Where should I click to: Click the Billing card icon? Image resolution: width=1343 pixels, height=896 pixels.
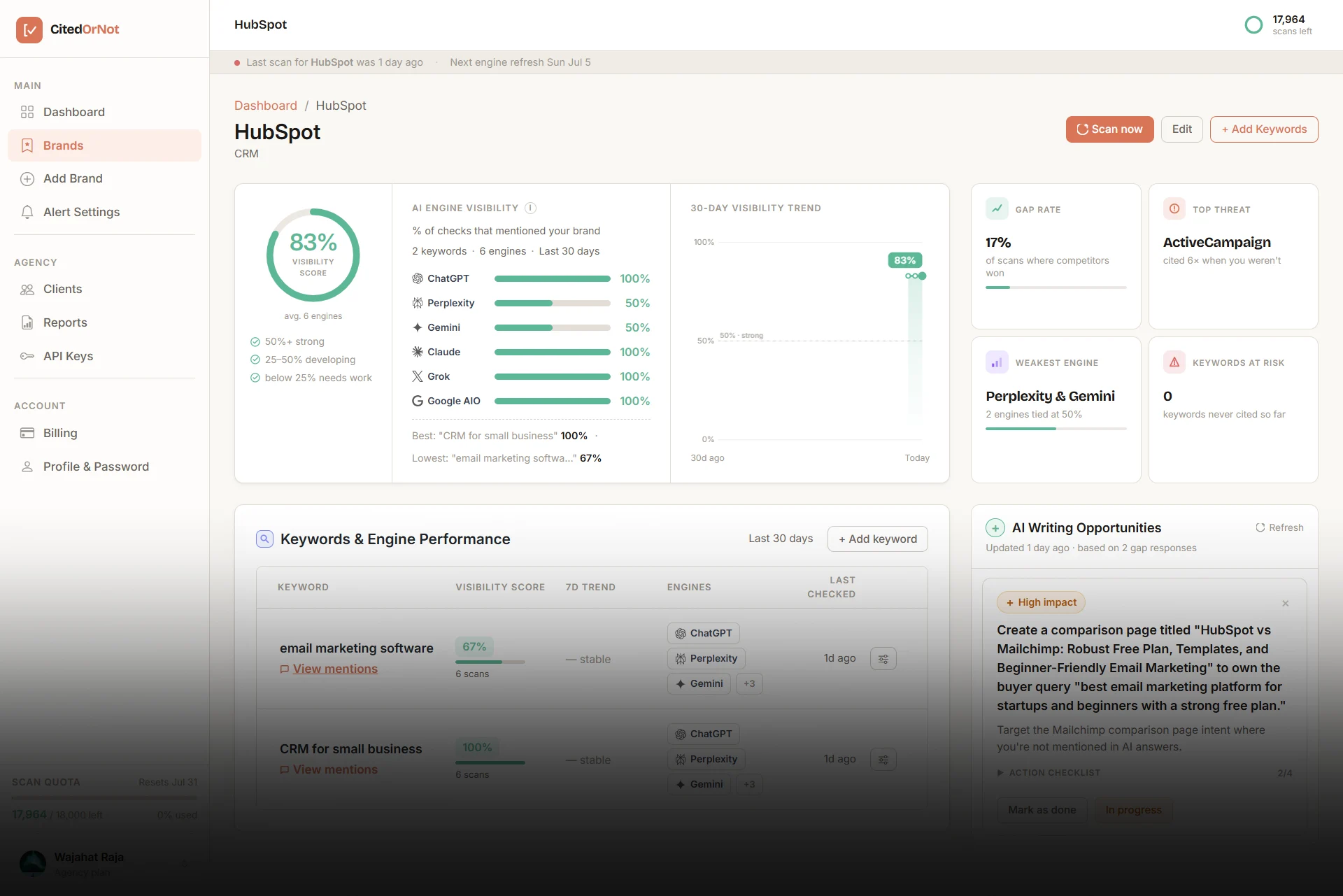pos(27,433)
